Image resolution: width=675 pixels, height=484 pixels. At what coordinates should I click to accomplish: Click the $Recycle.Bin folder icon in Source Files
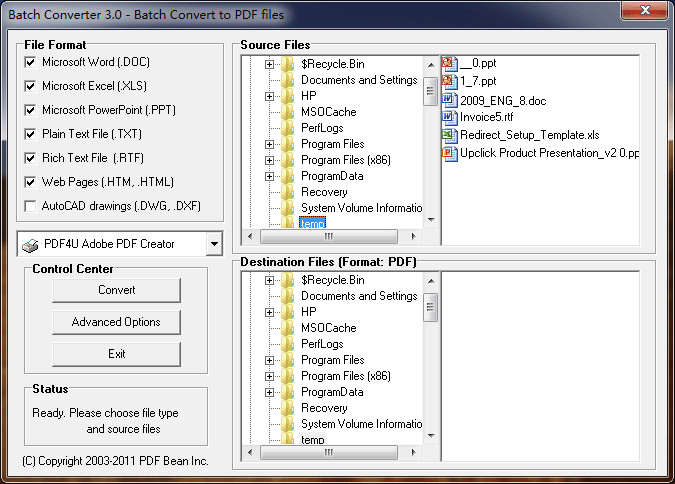click(x=288, y=64)
